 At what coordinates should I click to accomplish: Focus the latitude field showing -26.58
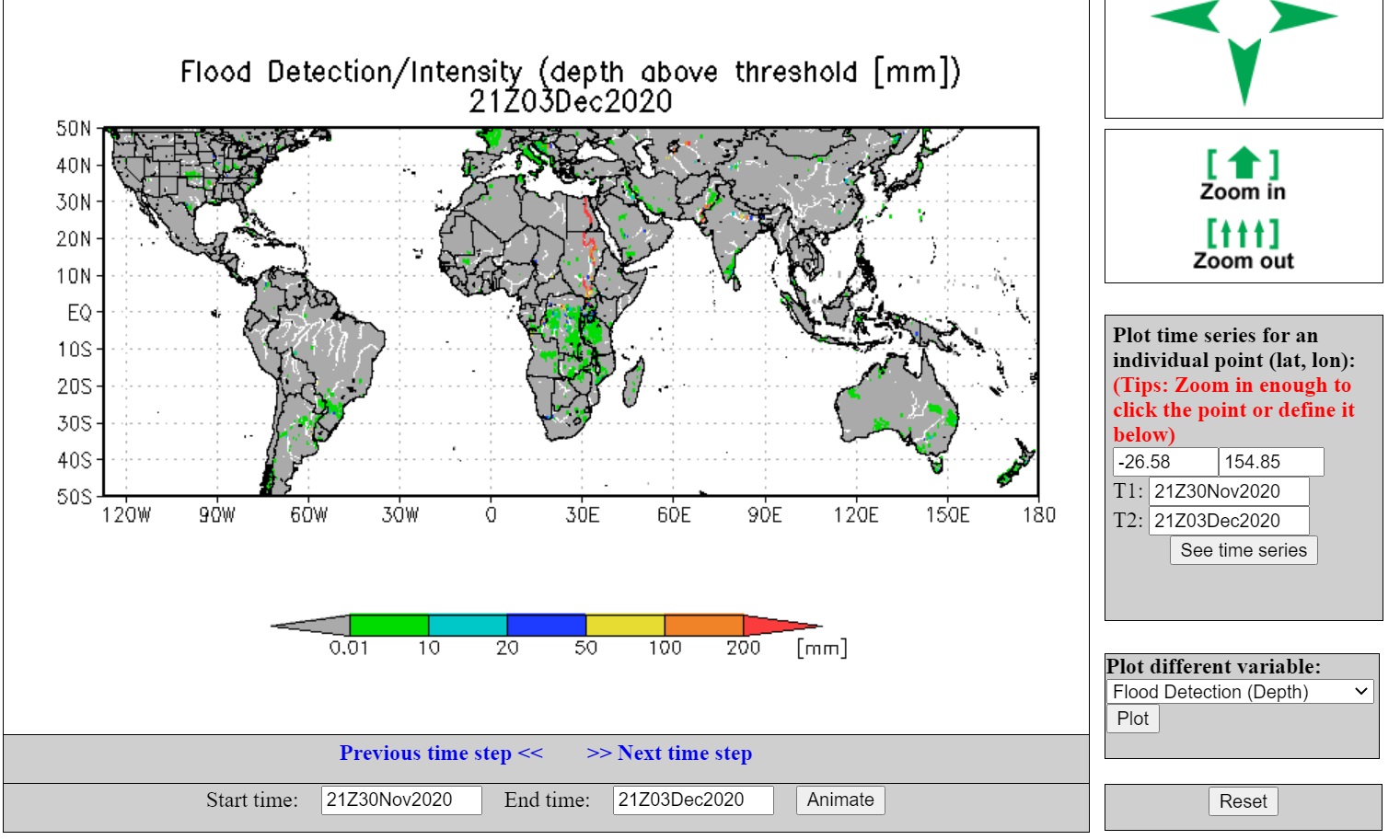tap(1164, 462)
